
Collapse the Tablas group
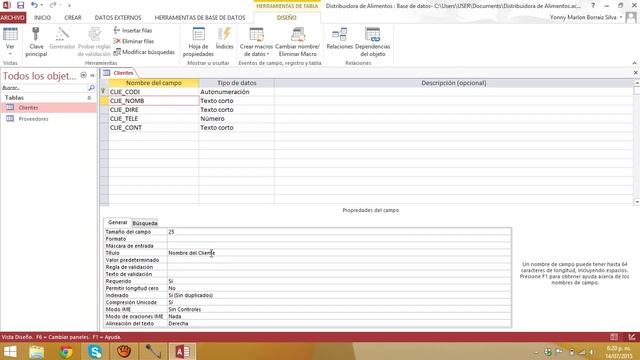[89, 98]
